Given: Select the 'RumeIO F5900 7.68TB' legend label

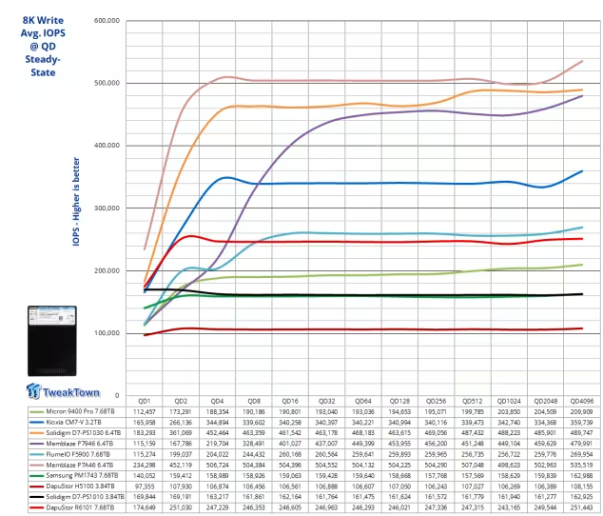Looking at the screenshot, I should (78, 454).
